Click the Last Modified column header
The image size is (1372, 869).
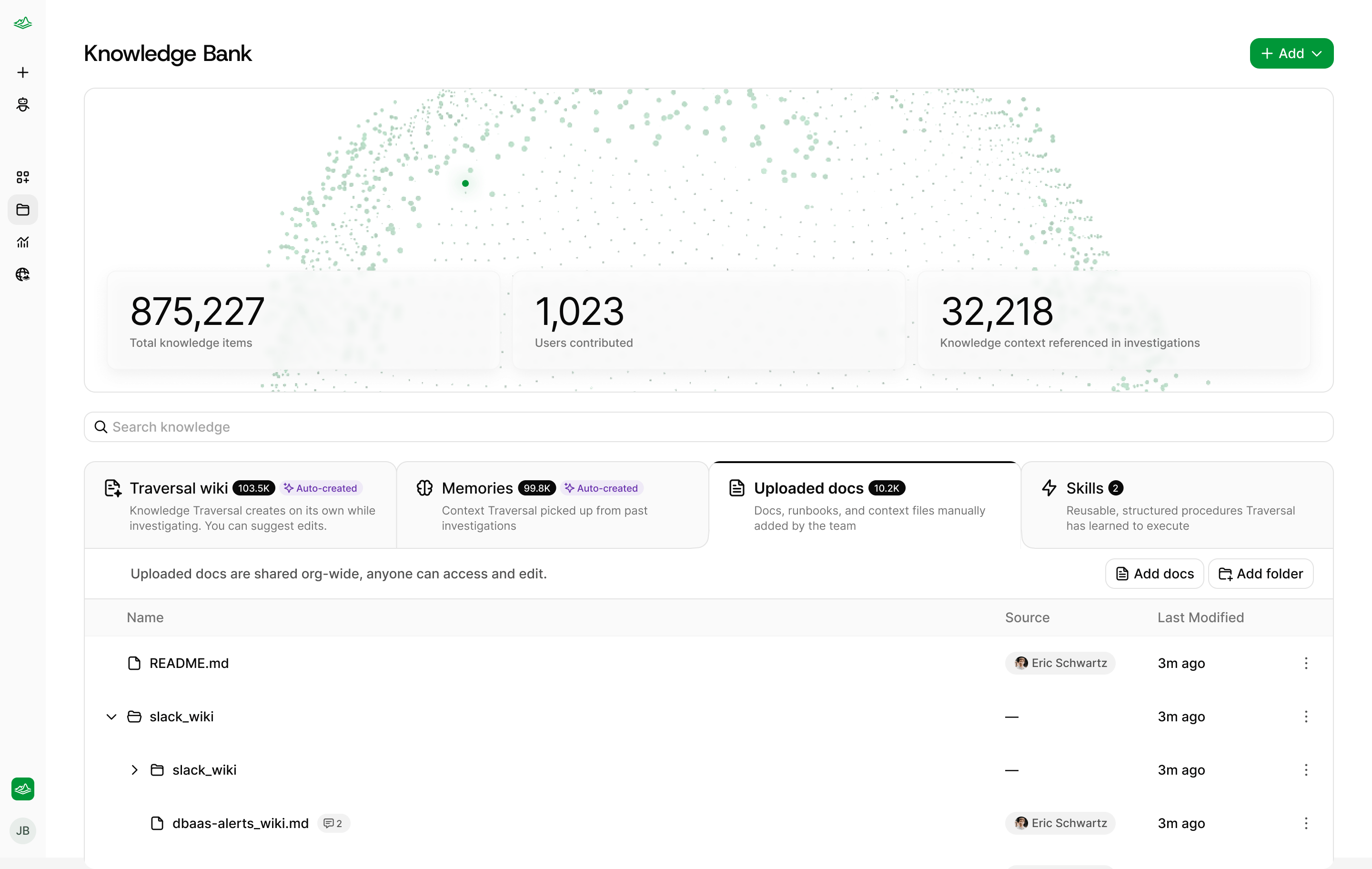(1200, 618)
